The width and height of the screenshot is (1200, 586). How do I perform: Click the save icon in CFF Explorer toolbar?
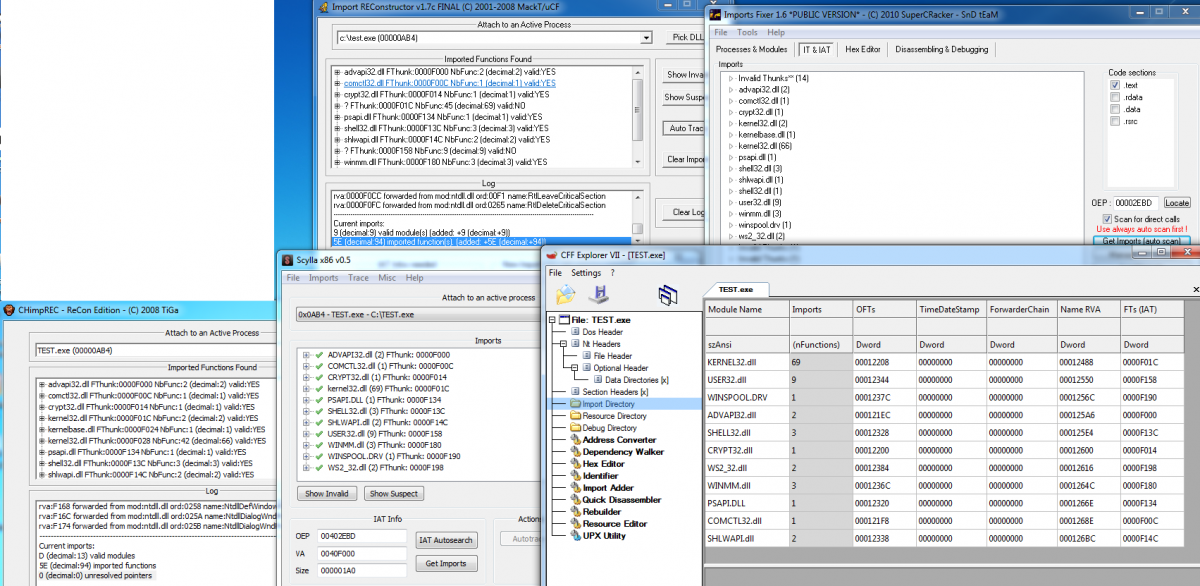(x=600, y=294)
